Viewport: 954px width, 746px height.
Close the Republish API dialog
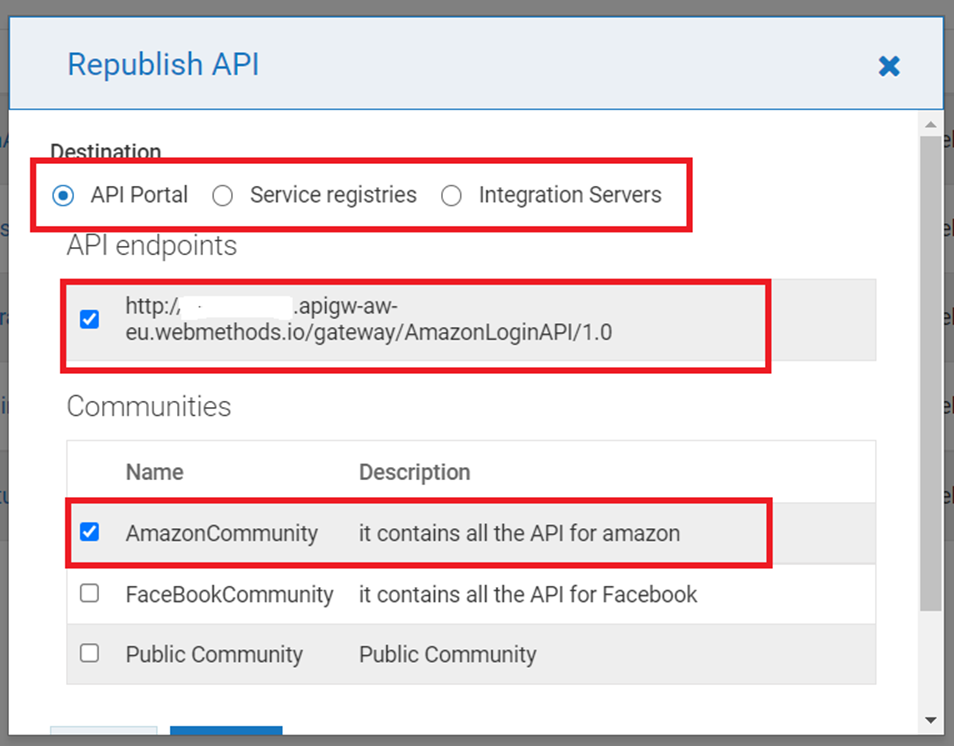(889, 66)
